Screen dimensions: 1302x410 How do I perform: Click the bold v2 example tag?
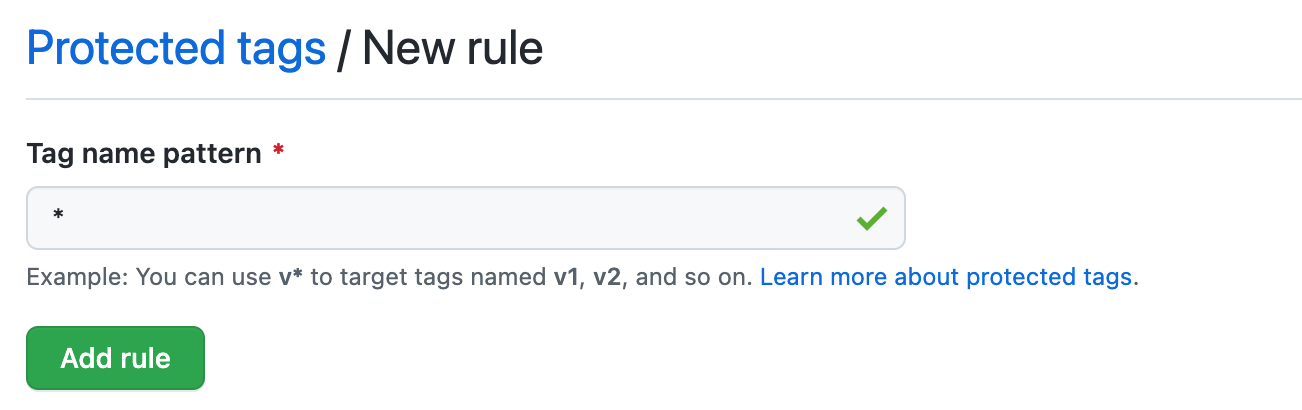coord(606,277)
